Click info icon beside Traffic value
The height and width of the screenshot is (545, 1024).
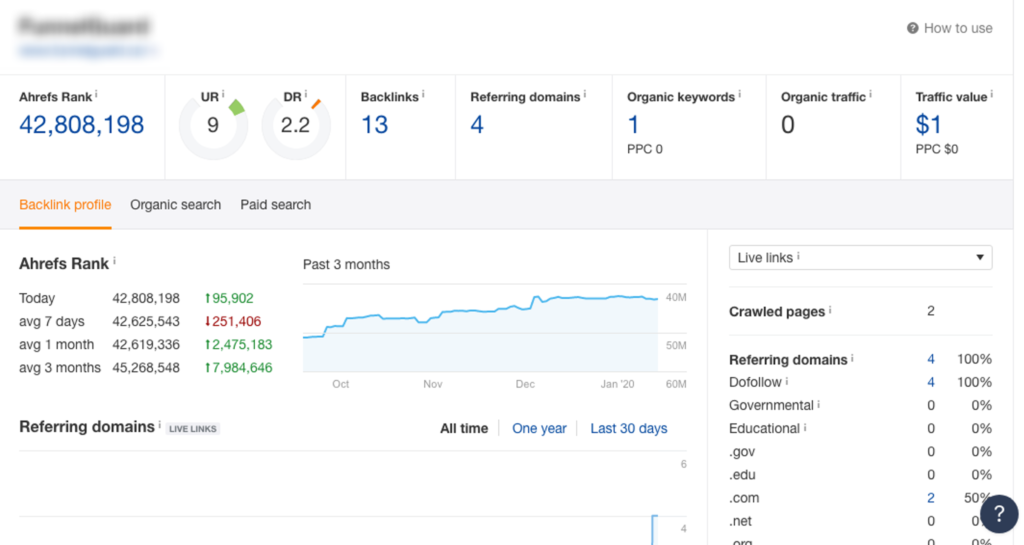(990, 95)
